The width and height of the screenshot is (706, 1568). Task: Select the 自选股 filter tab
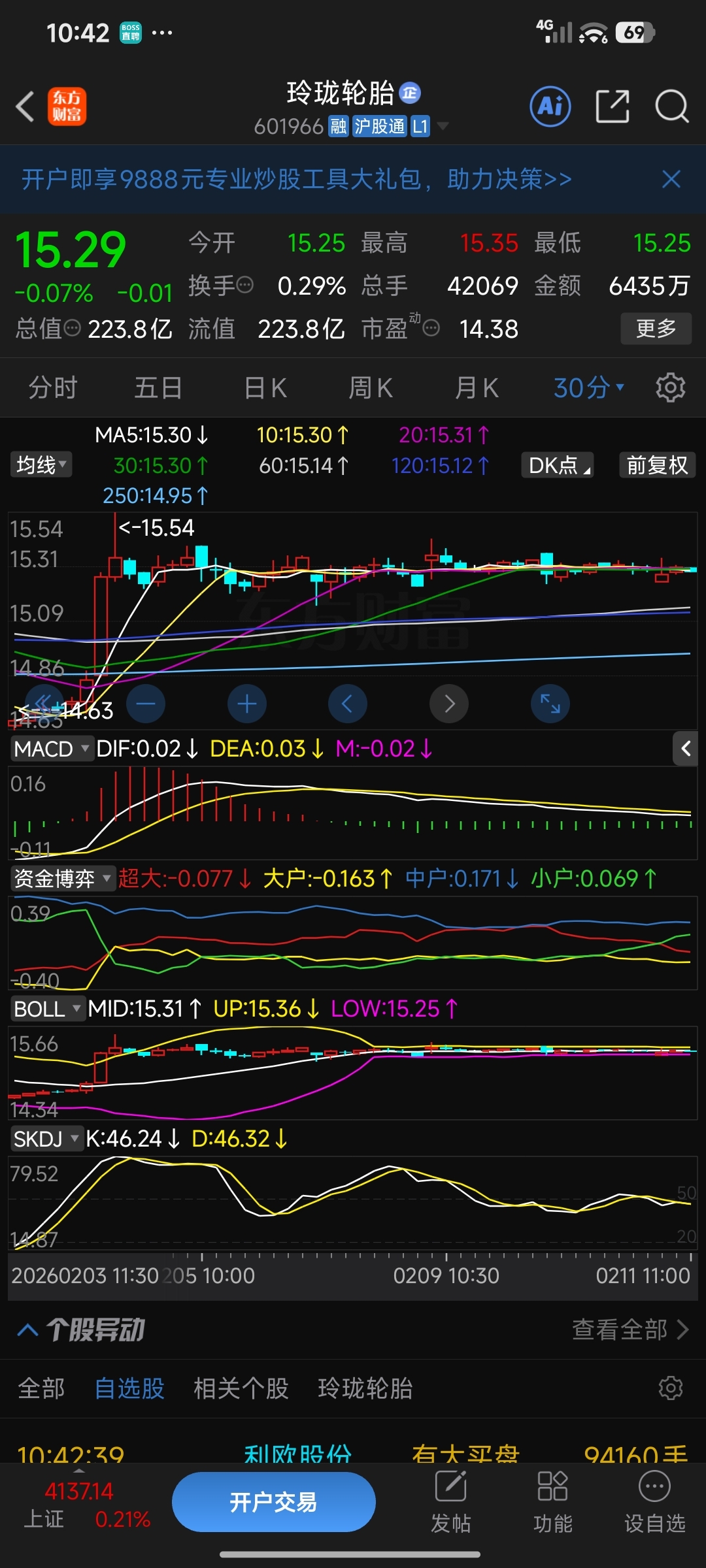point(129,1388)
